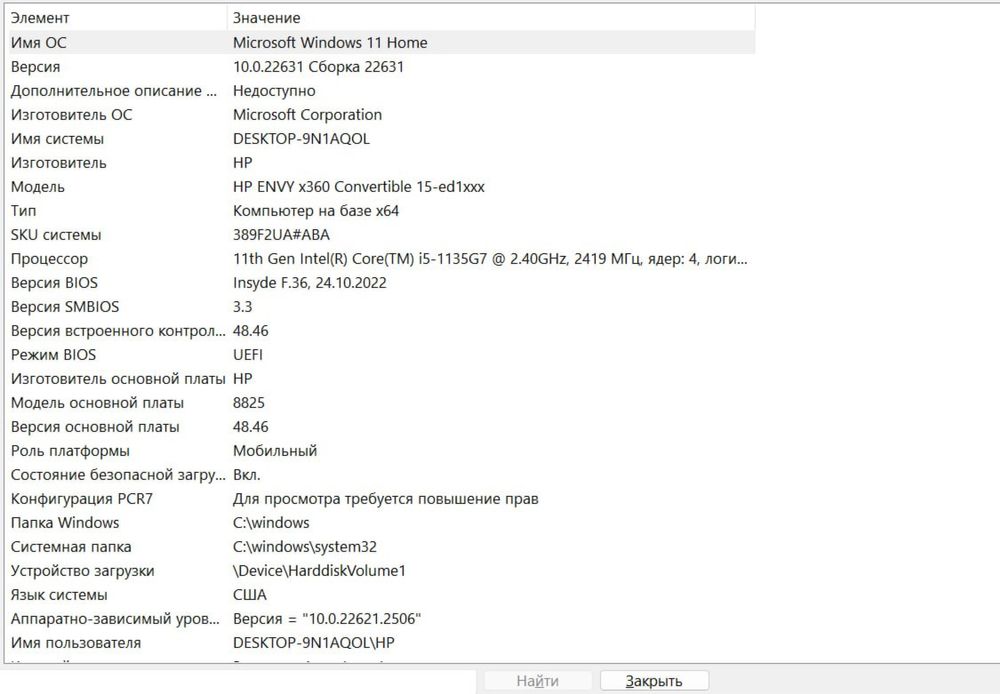
Task: Select the Модель row label
Action: (38, 187)
